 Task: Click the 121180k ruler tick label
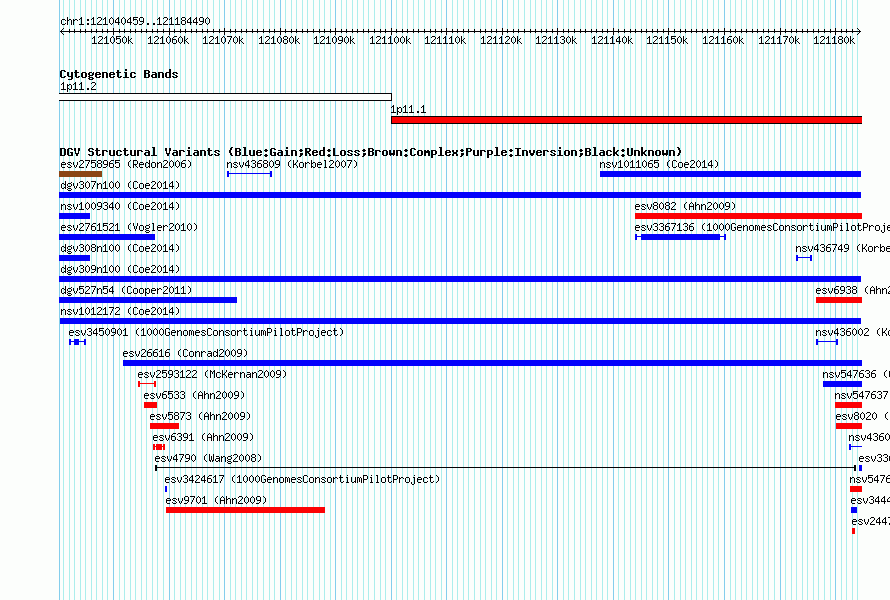pos(834,40)
